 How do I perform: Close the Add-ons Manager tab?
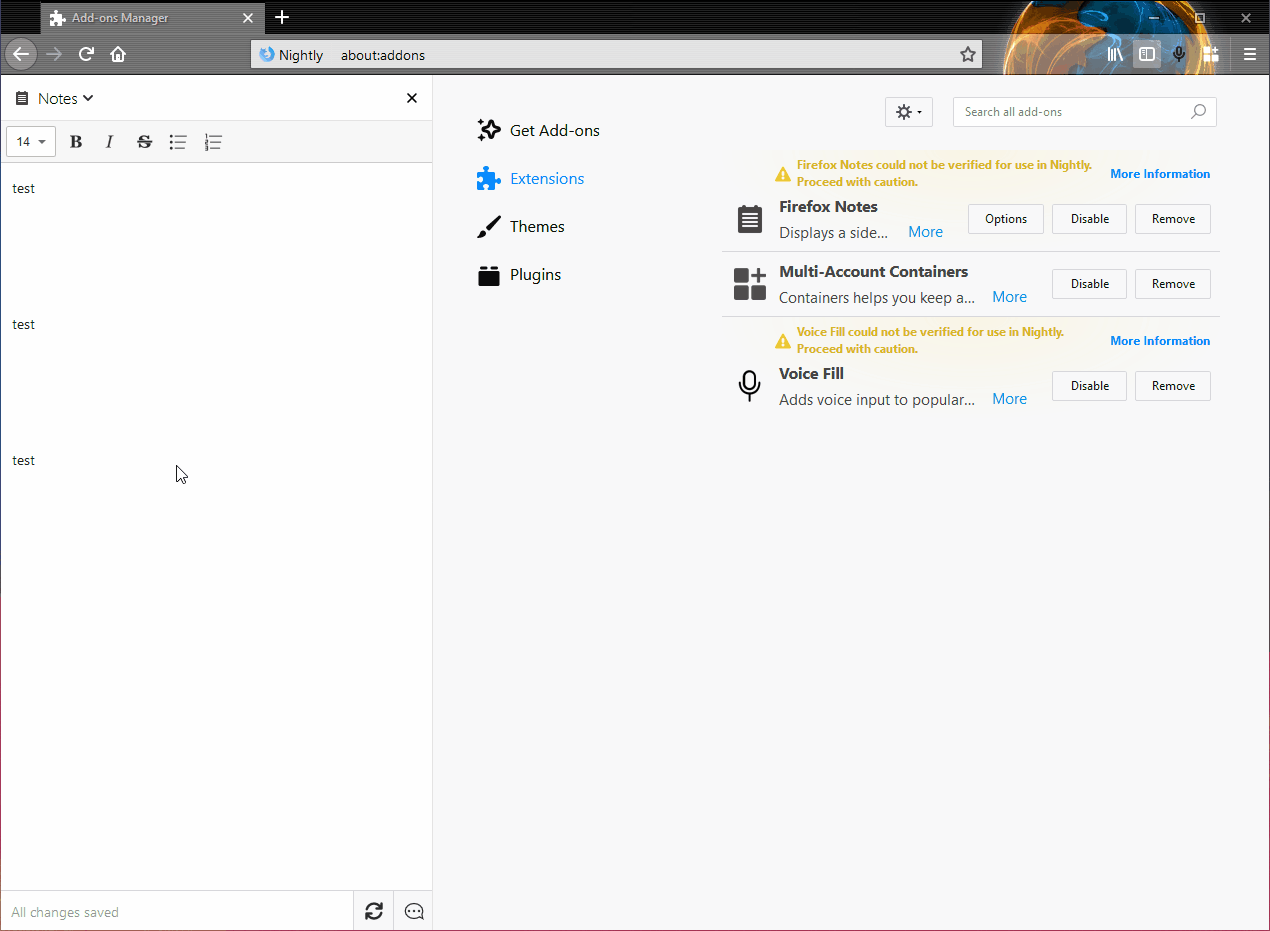[x=248, y=18]
